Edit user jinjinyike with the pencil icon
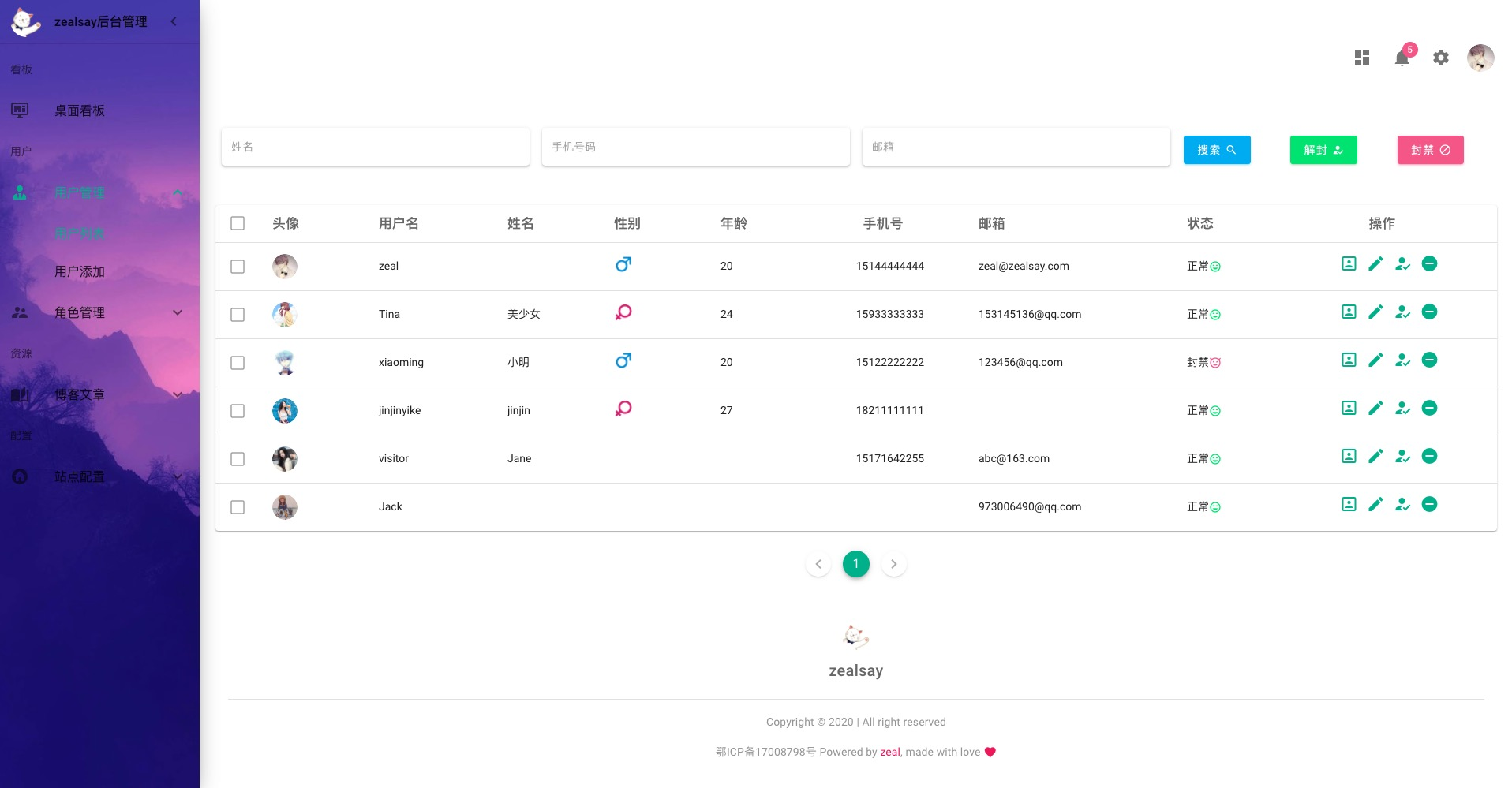1512x788 pixels. [1375, 408]
